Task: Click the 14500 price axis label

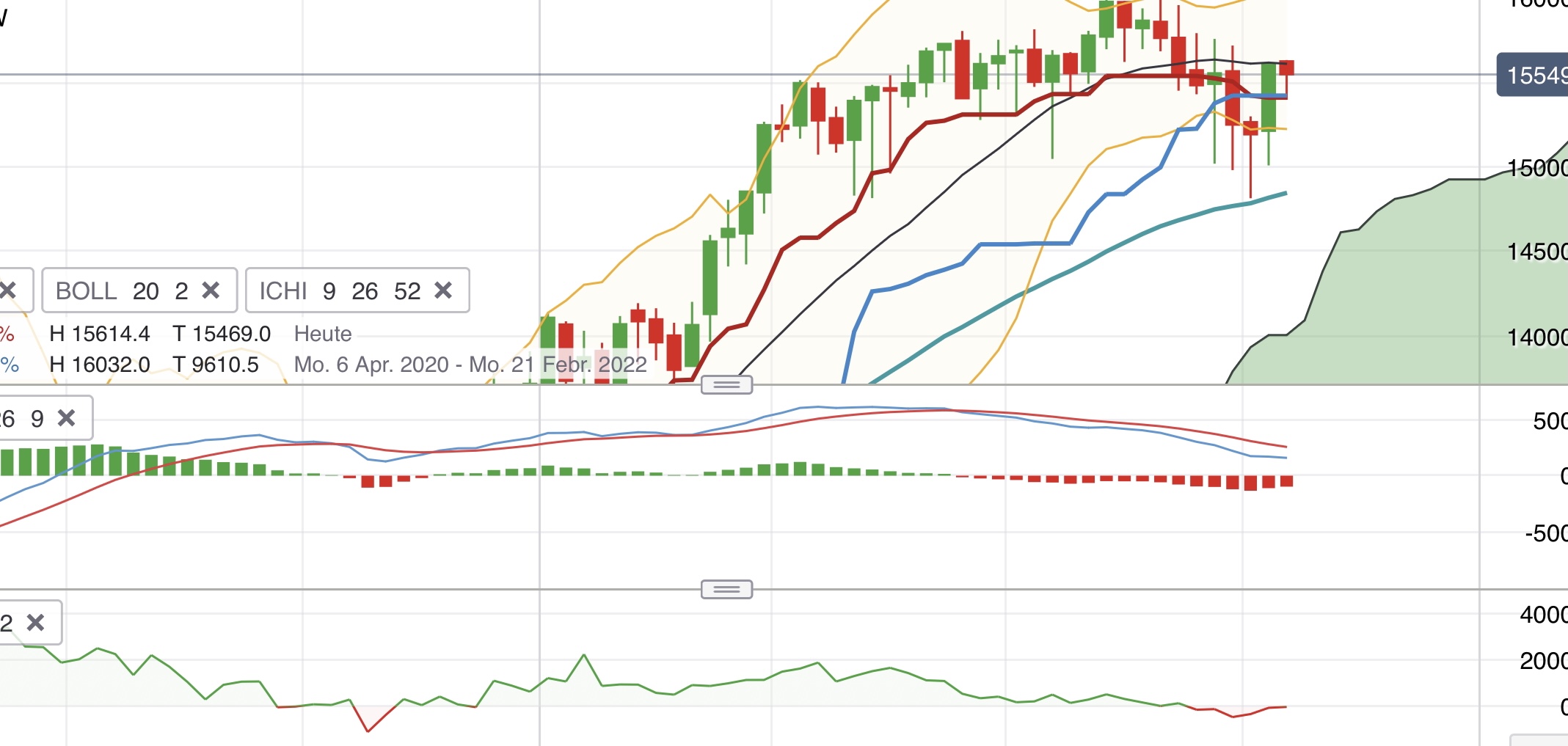Action: click(1537, 252)
